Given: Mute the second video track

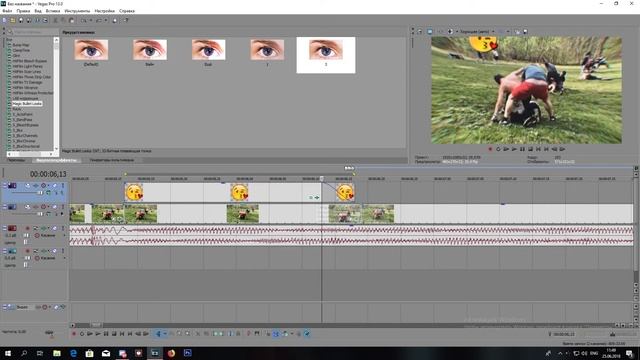Looking at the screenshot, I should [55, 207].
